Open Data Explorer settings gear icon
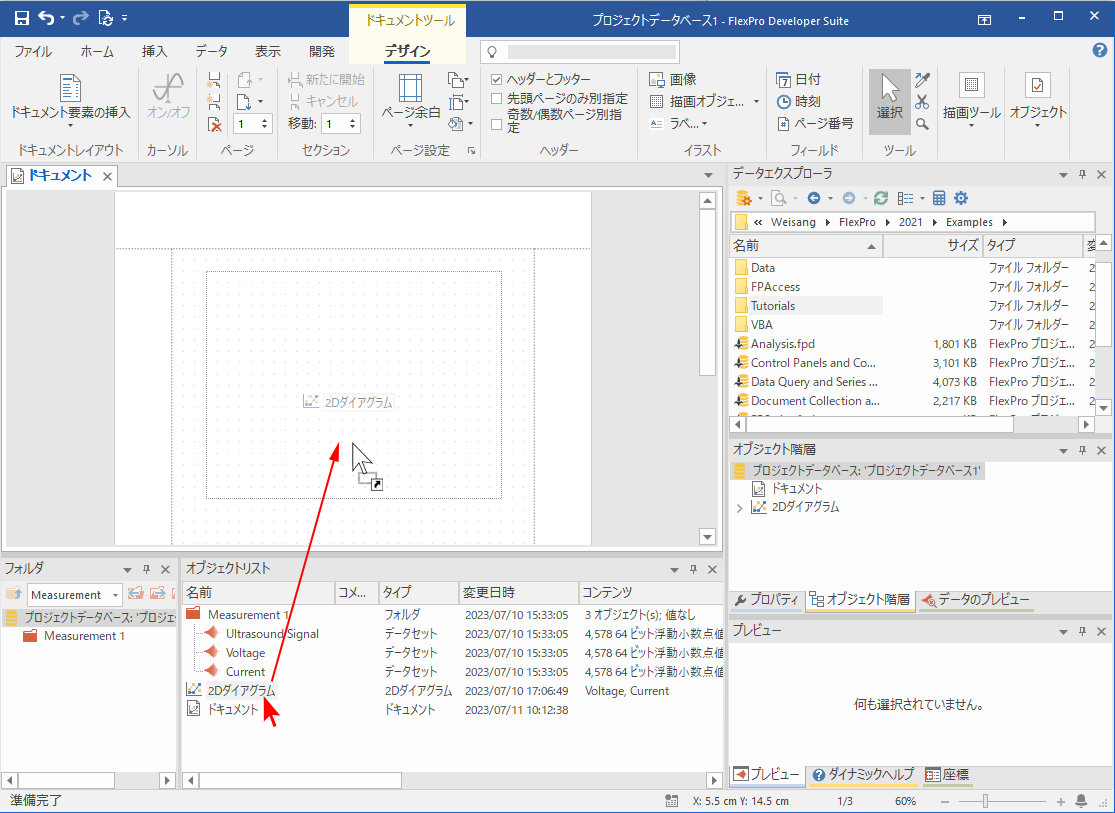This screenshot has height=813, width=1115. [x=961, y=198]
